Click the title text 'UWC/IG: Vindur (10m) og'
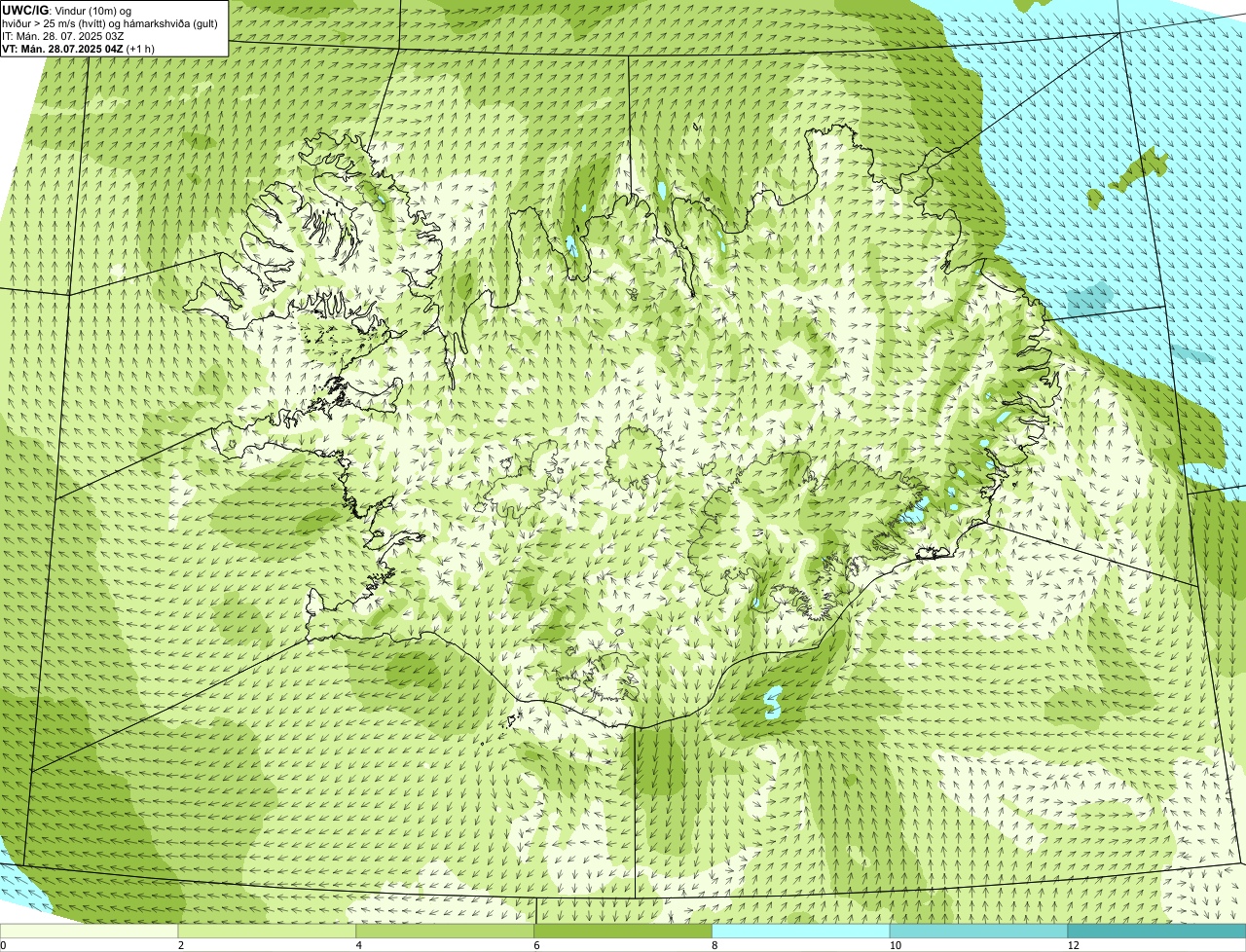 (x=67, y=11)
